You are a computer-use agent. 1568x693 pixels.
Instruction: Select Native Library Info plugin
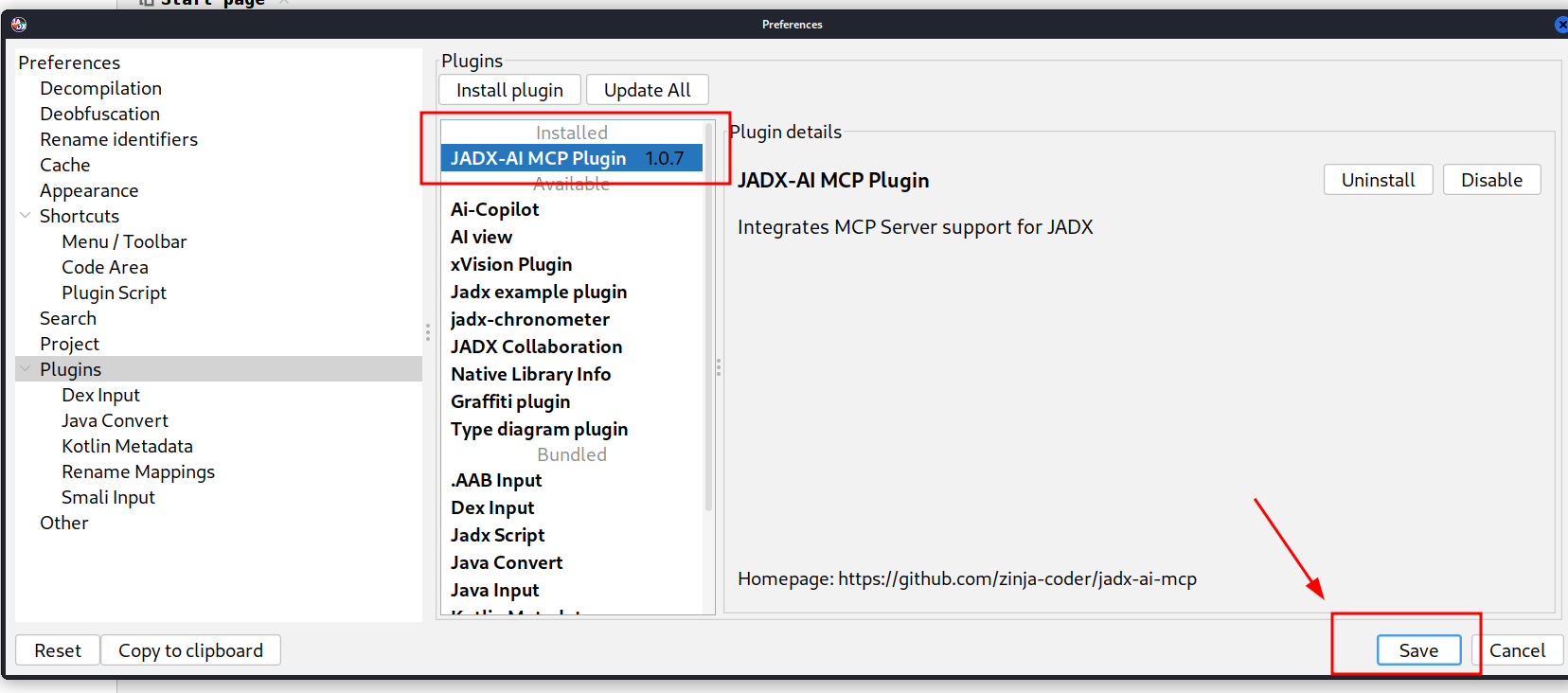(x=572, y=374)
